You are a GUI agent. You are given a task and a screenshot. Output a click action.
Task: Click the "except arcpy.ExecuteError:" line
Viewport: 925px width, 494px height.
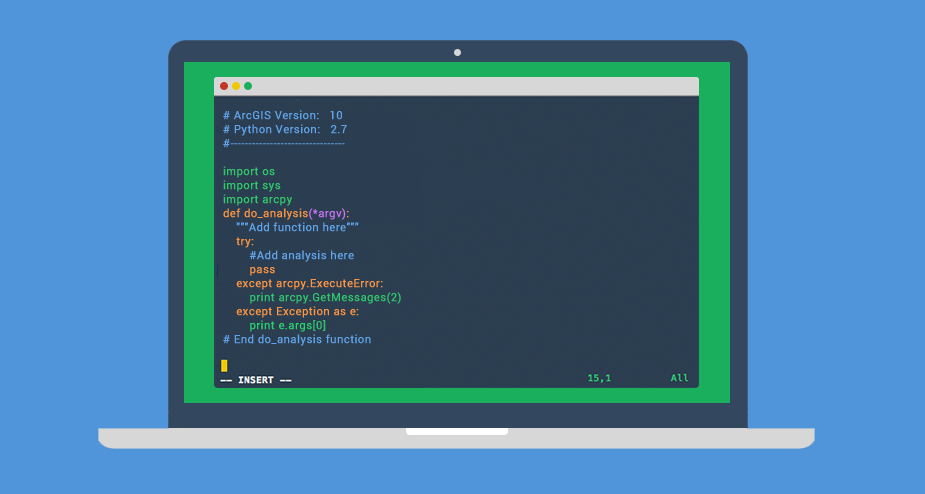(x=309, y=283)
